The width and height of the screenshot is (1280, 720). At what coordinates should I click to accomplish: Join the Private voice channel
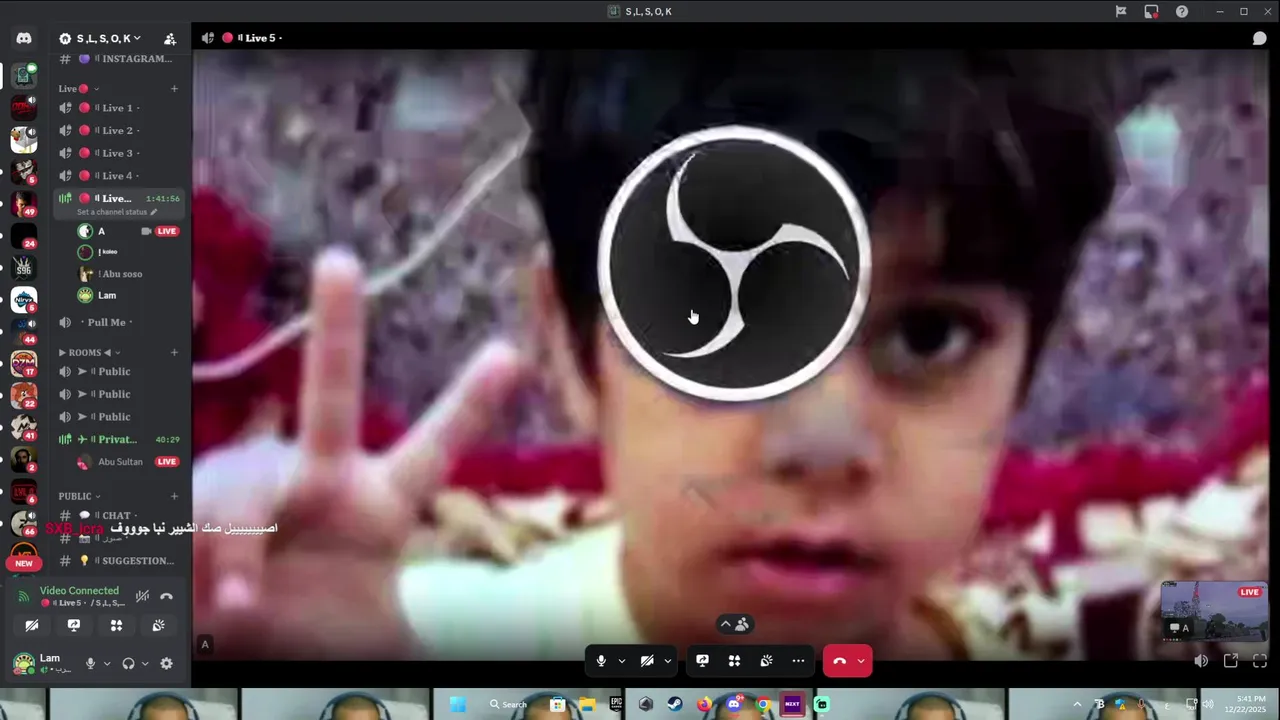click(x=120, y=439)
